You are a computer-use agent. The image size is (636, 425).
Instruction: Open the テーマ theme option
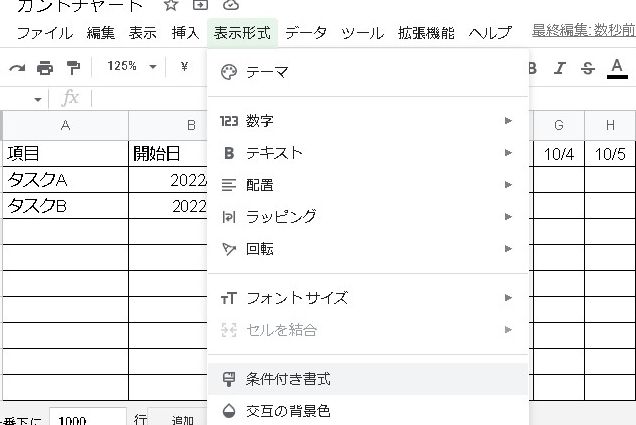click(x=266, y=72)
